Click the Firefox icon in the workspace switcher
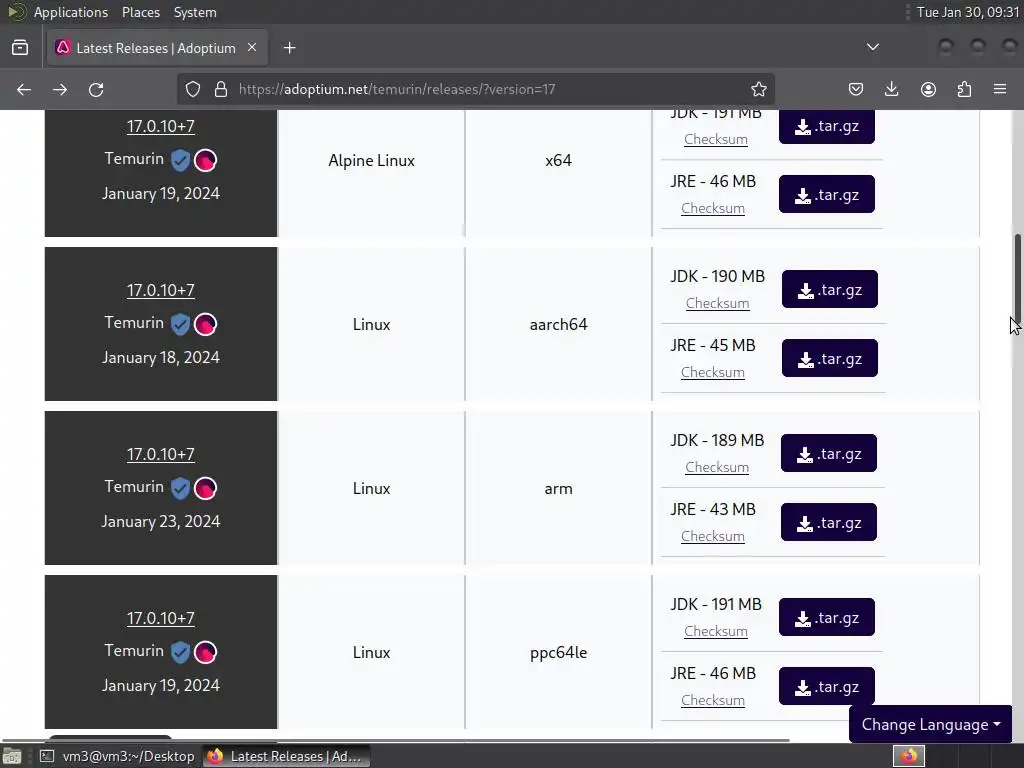The width and height of the screenshot is (1024, 768). (x=908, y=756)
